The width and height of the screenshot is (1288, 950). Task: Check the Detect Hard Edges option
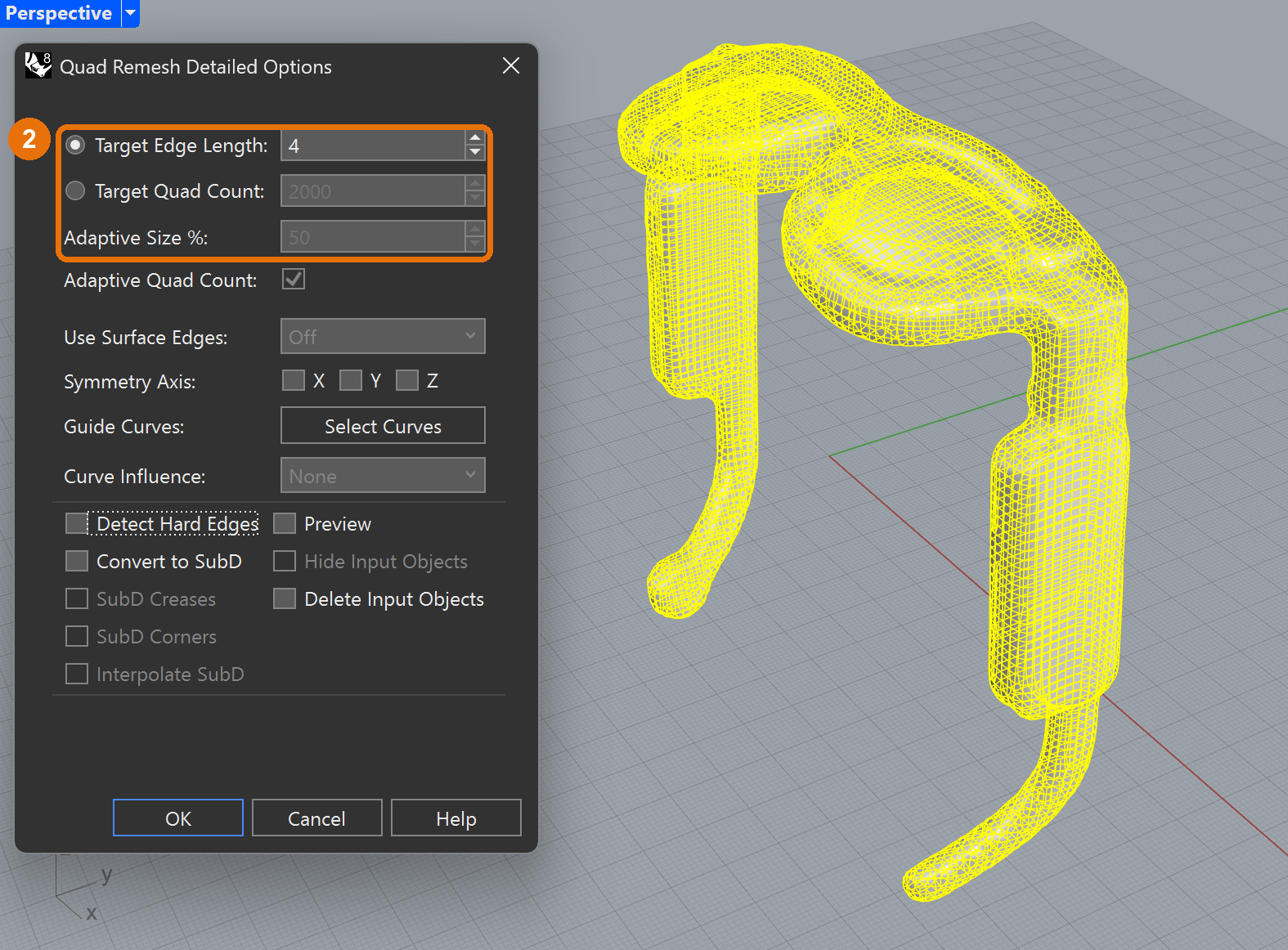tap(76, 523)
